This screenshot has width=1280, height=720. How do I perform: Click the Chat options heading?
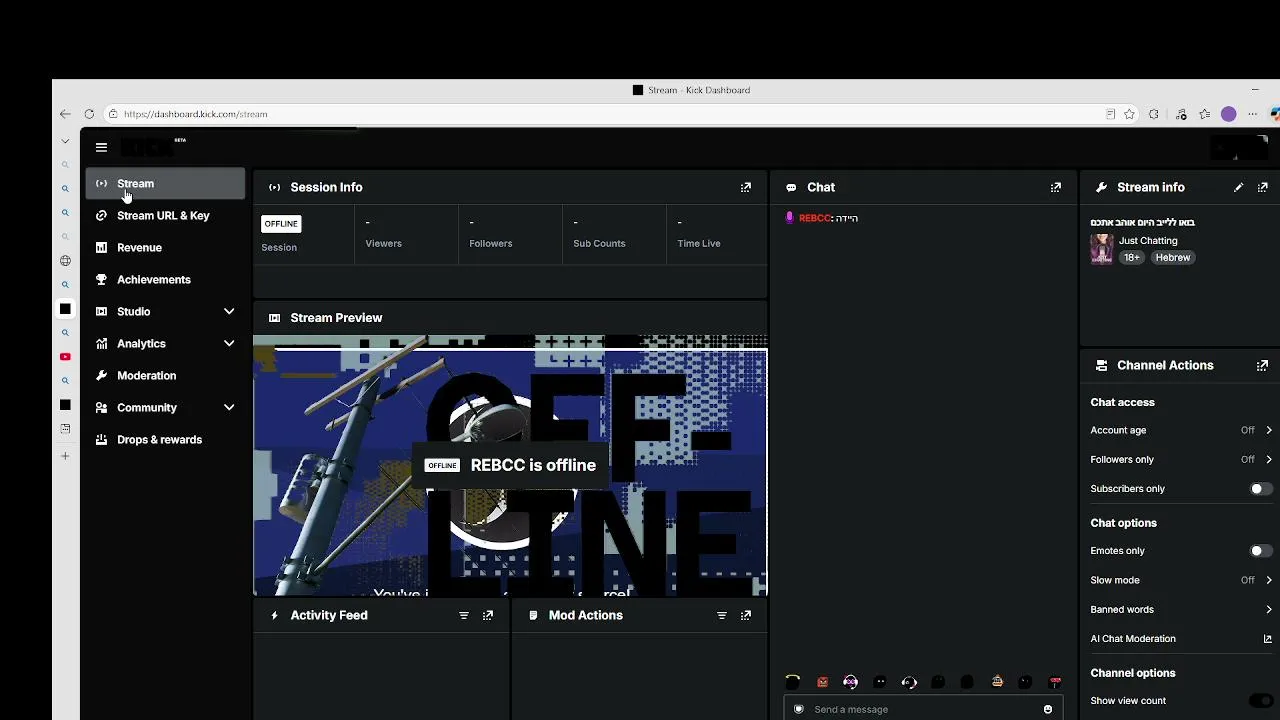pos(1123,523)
